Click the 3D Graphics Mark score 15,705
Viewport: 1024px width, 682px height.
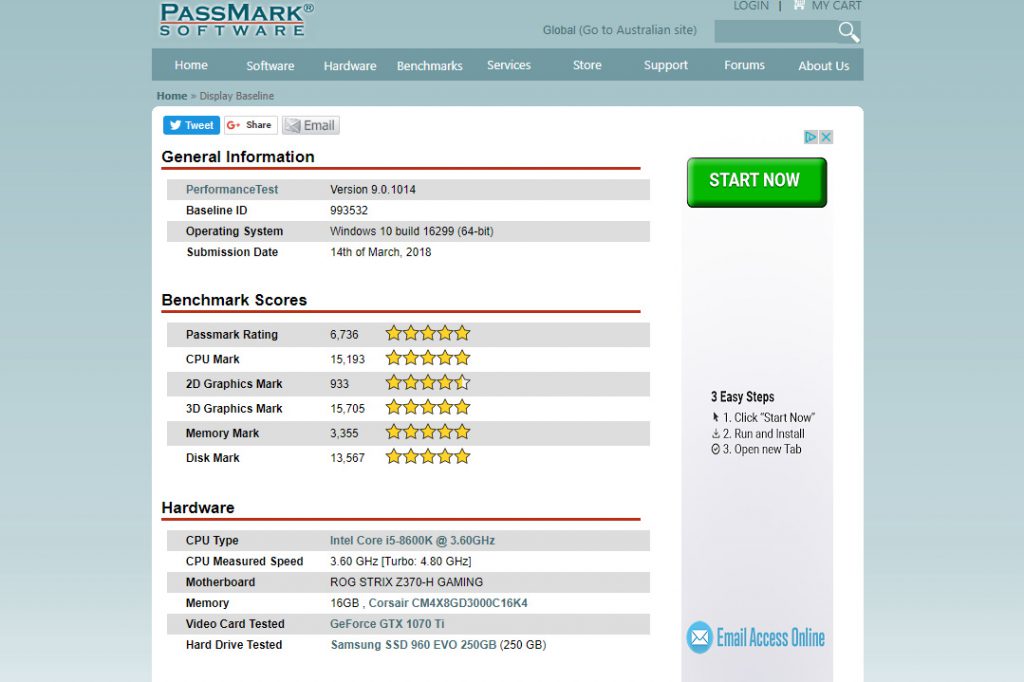pos(347,408)
